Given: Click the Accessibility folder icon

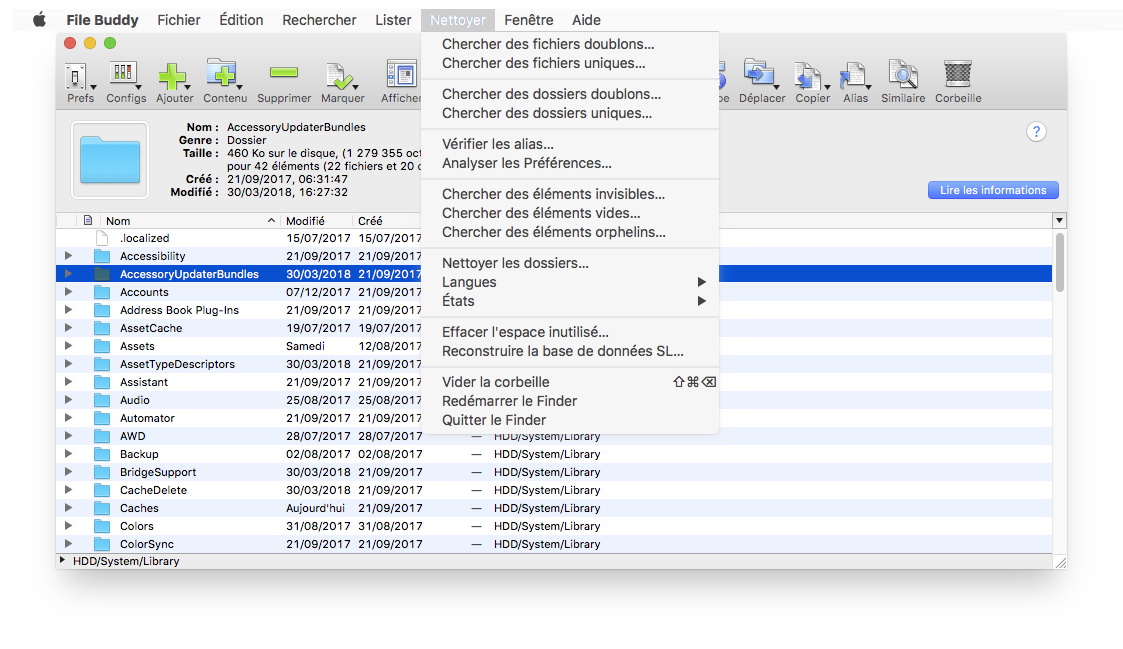Looking at the screenshot, I should [x=102, y=256].
